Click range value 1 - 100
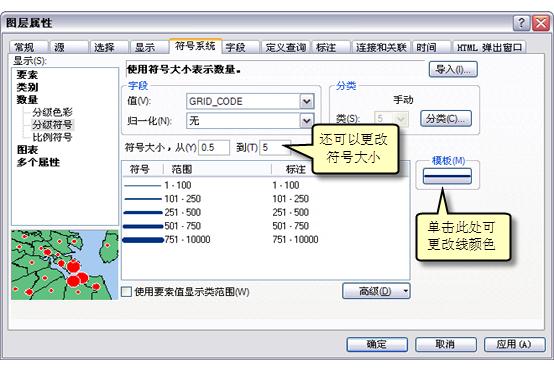This screenshot has height=371, width=554. pyautogui.click(x=178, y=185)
